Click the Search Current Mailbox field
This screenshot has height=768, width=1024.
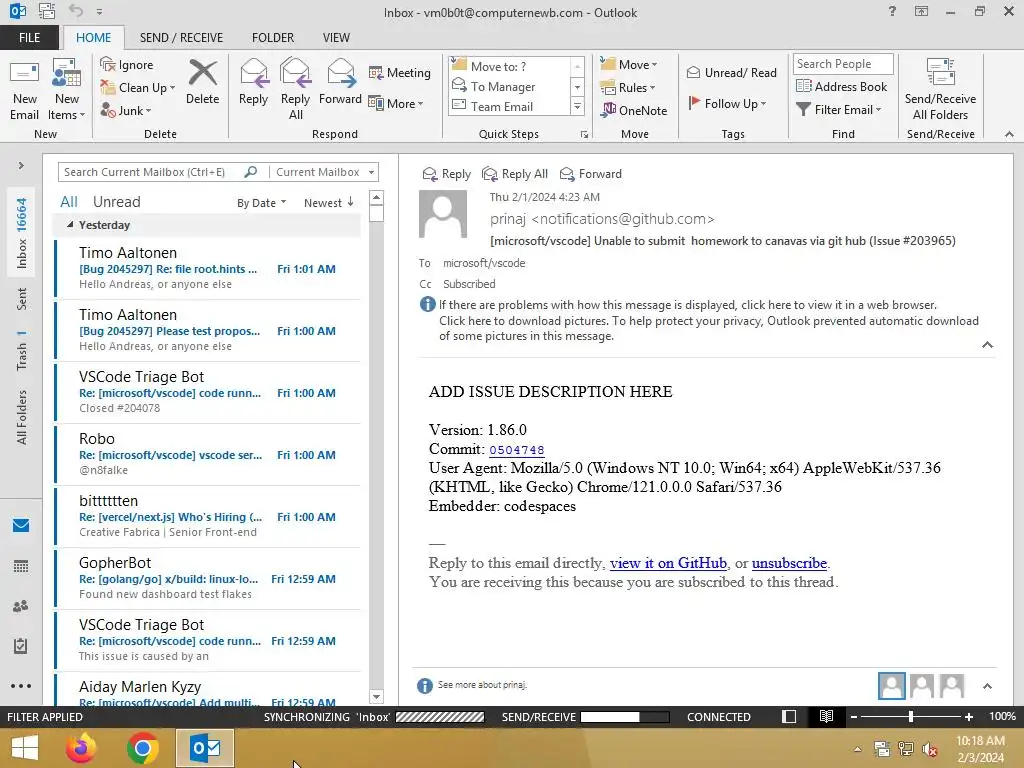150,172
